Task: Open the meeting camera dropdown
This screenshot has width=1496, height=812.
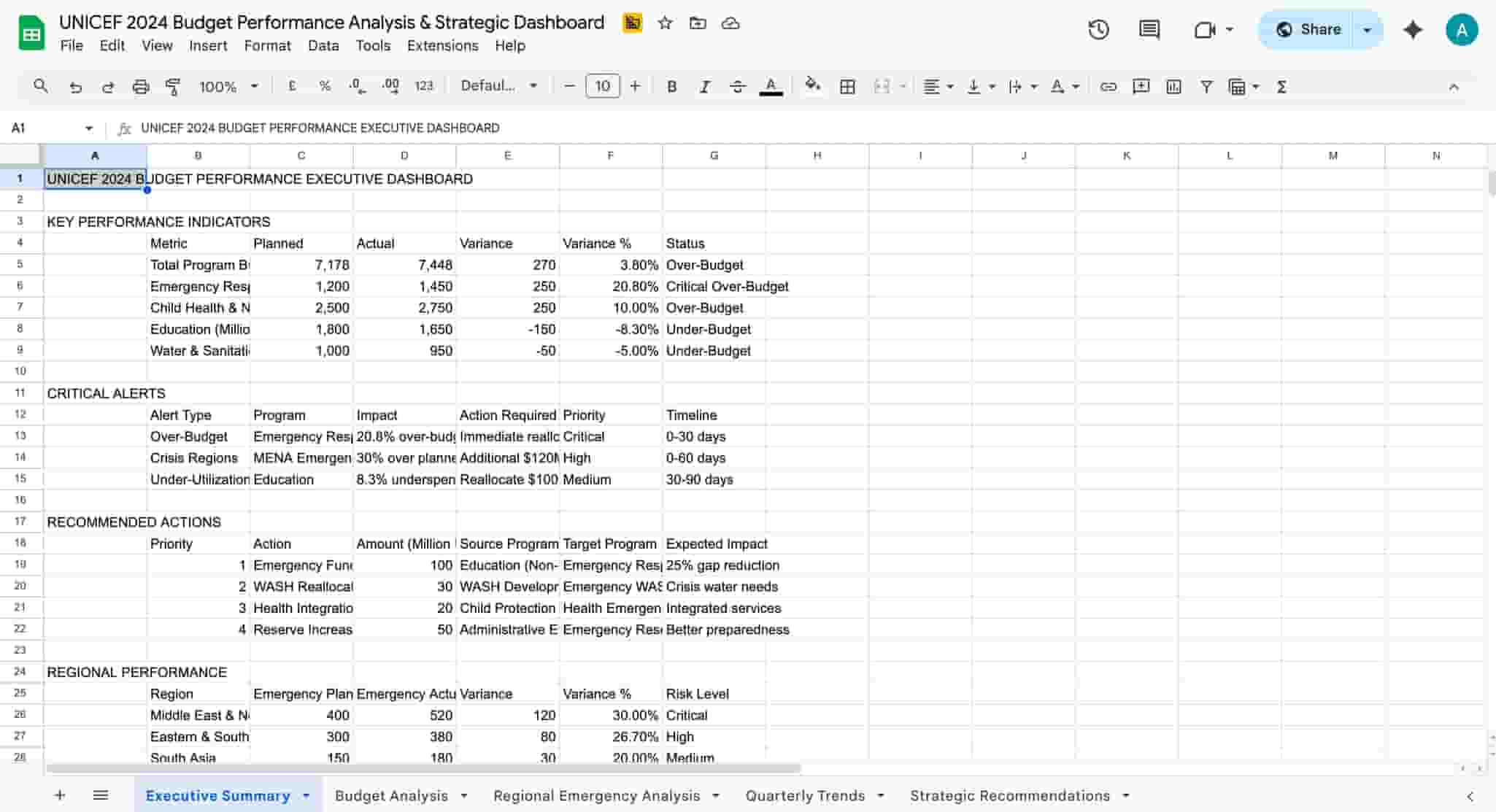Action: [x=1230, y=30]
